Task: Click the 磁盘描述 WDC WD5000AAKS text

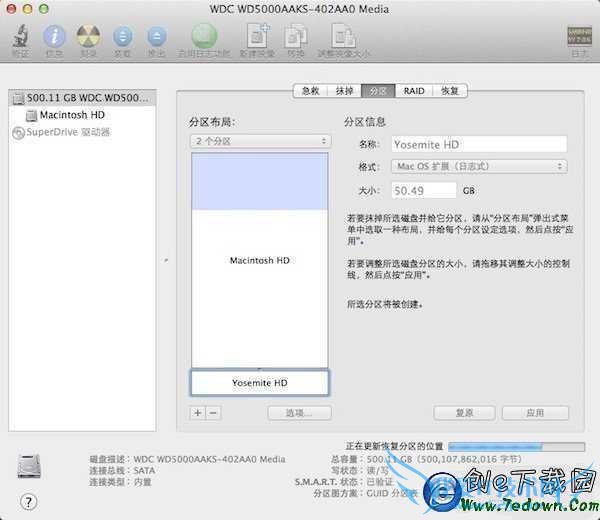Action: 188,459
